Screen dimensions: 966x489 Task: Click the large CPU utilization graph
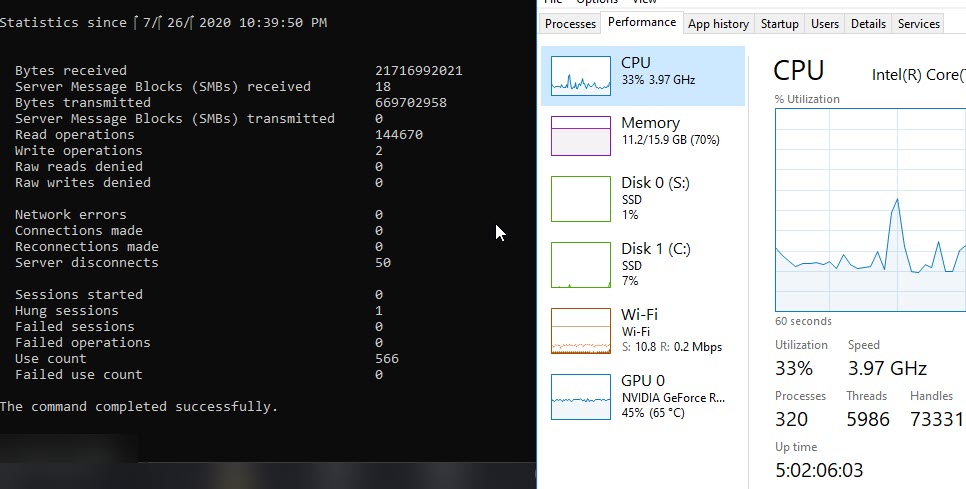[870, 210]
